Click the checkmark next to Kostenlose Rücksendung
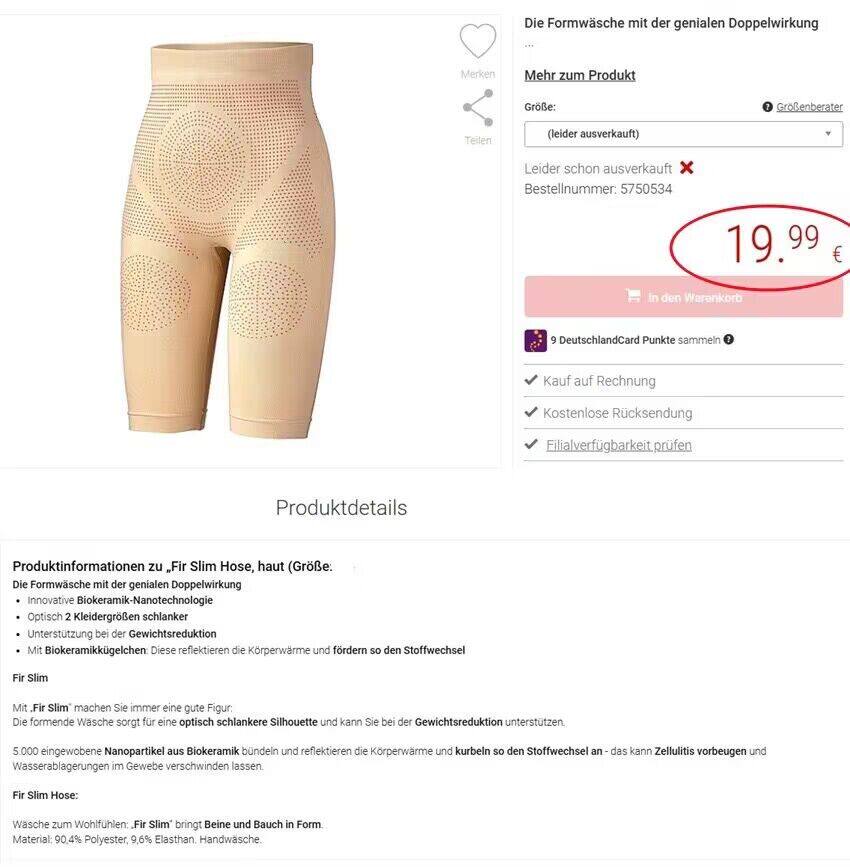The height and width of the screenshot is (867, 850). click(531, 412)
